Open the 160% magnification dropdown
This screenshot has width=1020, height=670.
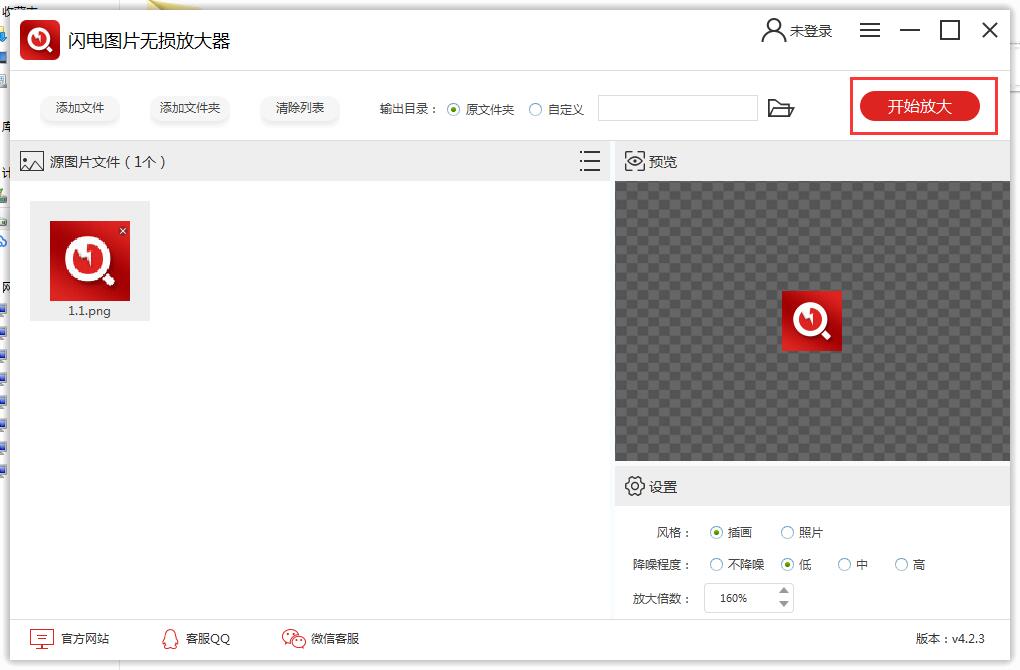742,598
